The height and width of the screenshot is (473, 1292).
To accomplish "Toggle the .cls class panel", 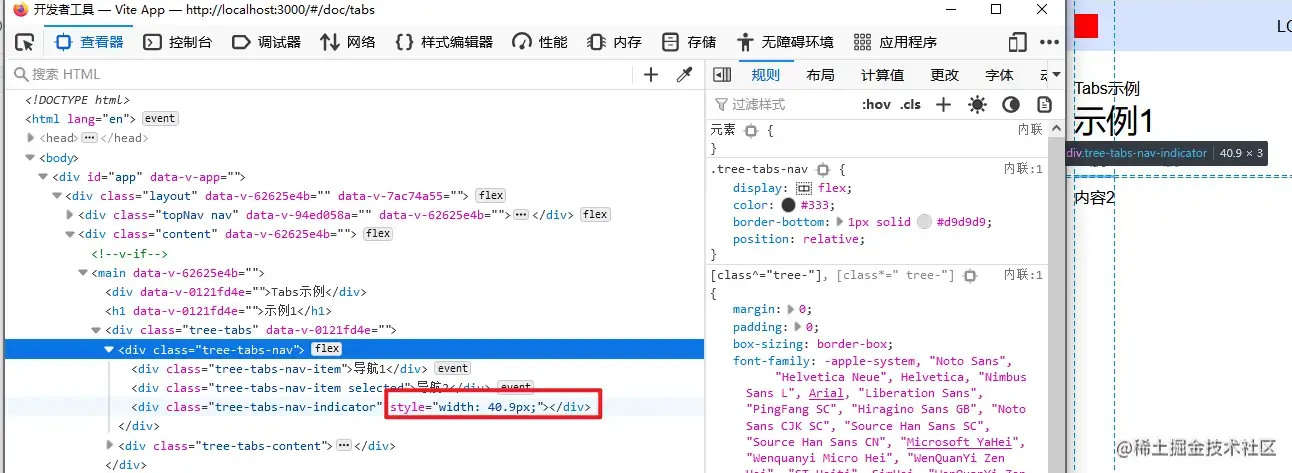I will (x=910, y=104).
